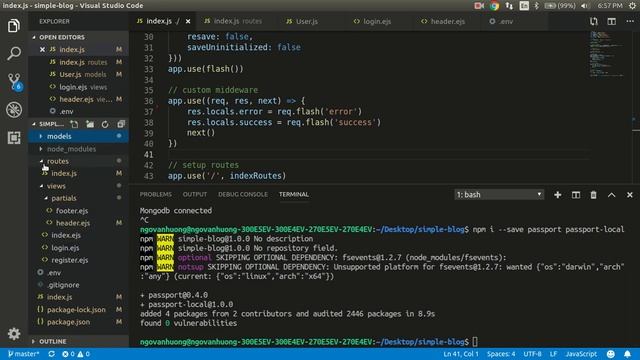Image resolution: width=640 pixels, height=360 pixels.
Task: Open the Problems panel tab
Action: click(x=156, y=195)
